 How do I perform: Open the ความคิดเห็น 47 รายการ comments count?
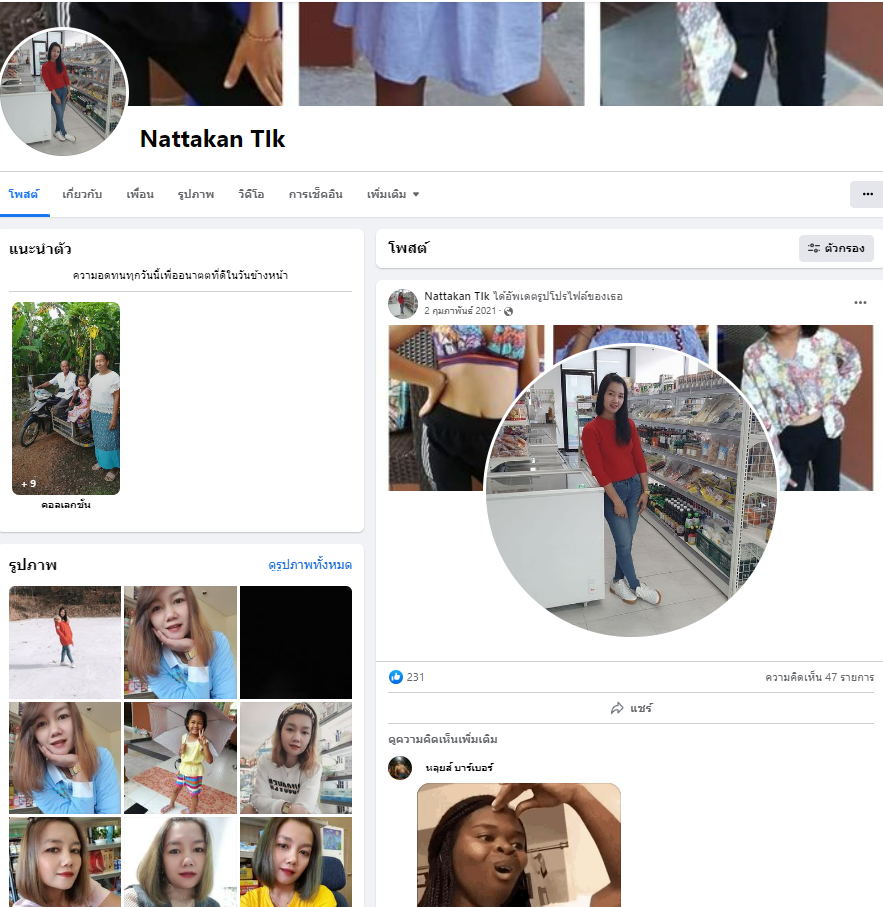(819, 677)
